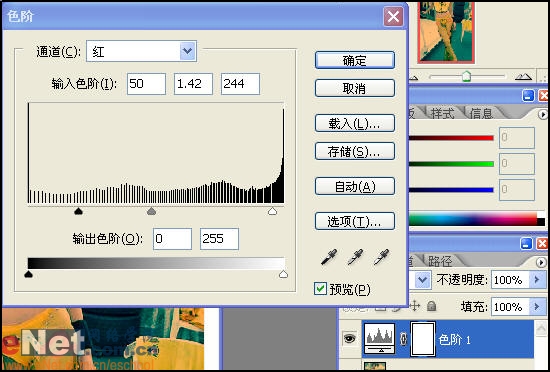550x372 pixels.
Task: Click the output levels field showing 255
Action: pyautogui.click(x=219, y=239)
